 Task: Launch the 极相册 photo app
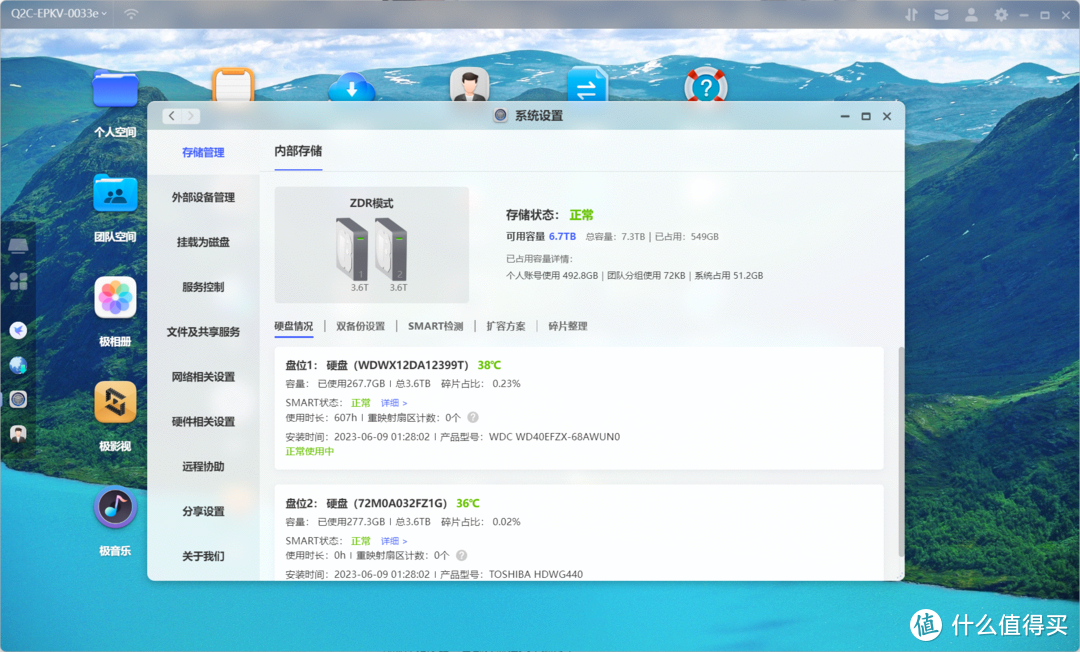(115, 297)
